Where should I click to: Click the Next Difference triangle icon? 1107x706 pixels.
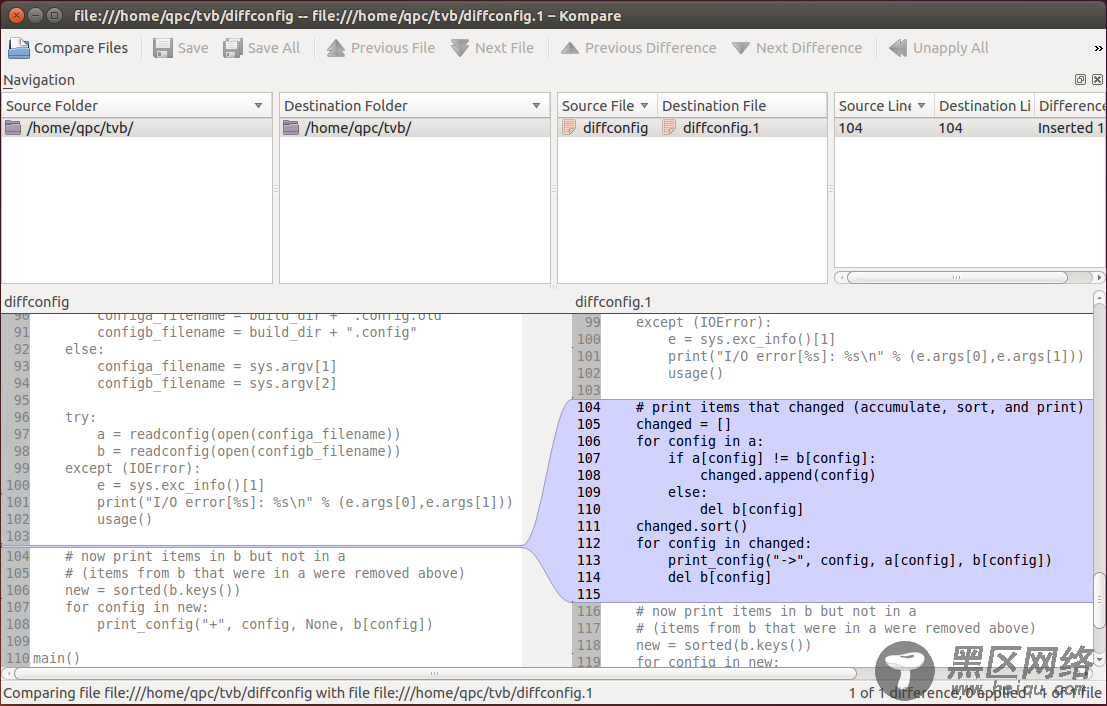coord(741,48)
